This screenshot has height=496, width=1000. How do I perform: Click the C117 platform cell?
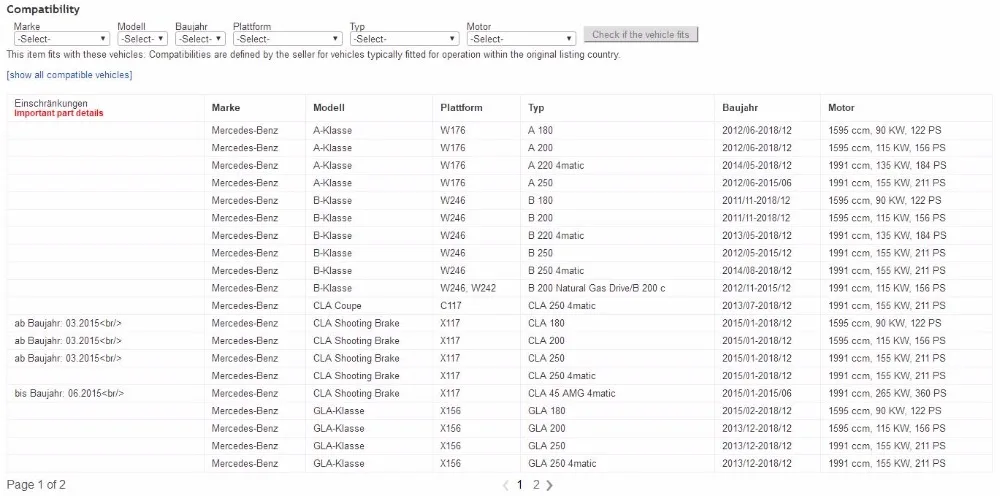pos(451,305)
